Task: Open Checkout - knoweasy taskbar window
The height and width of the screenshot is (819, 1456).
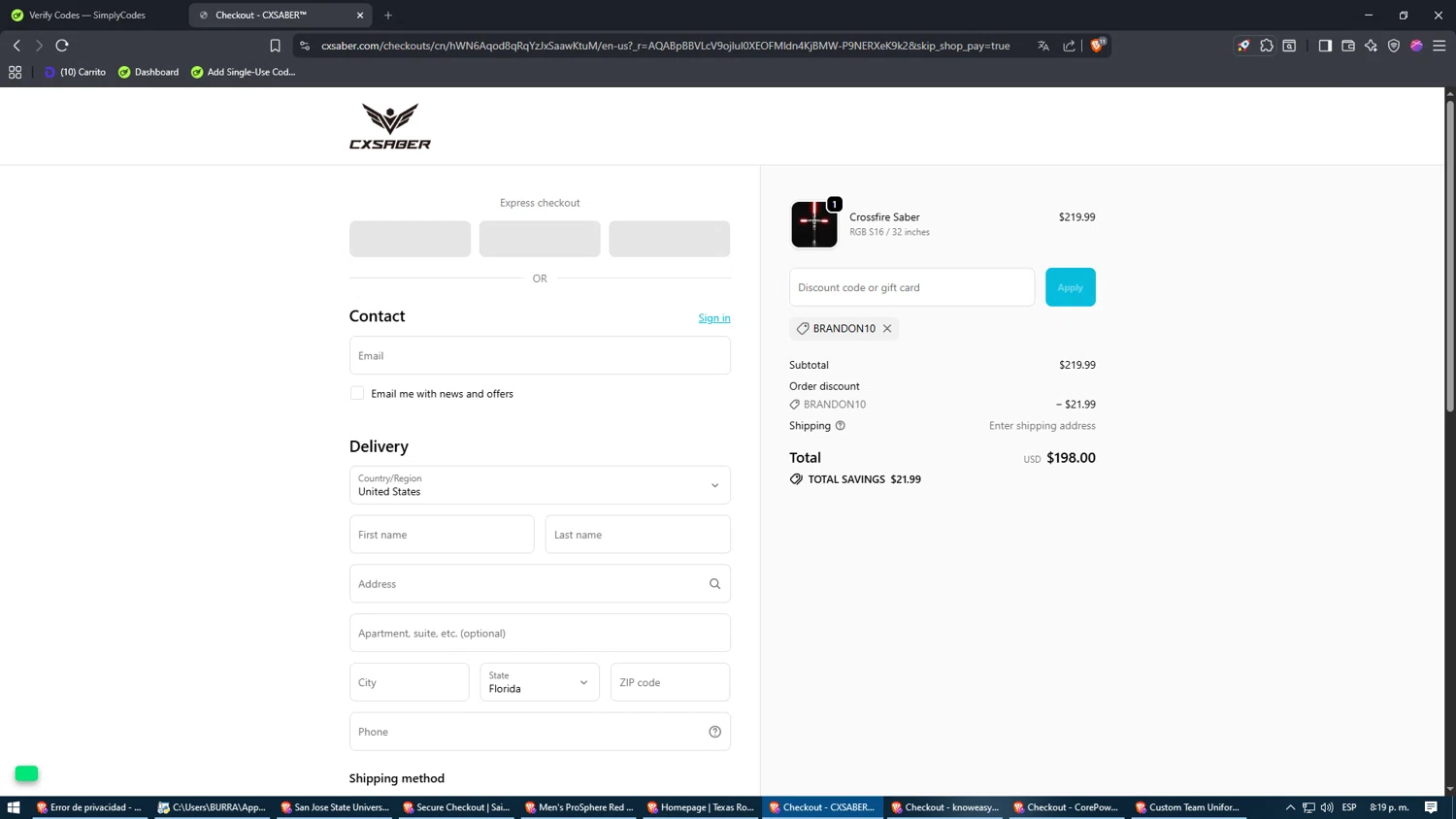Action: (945, 807)
